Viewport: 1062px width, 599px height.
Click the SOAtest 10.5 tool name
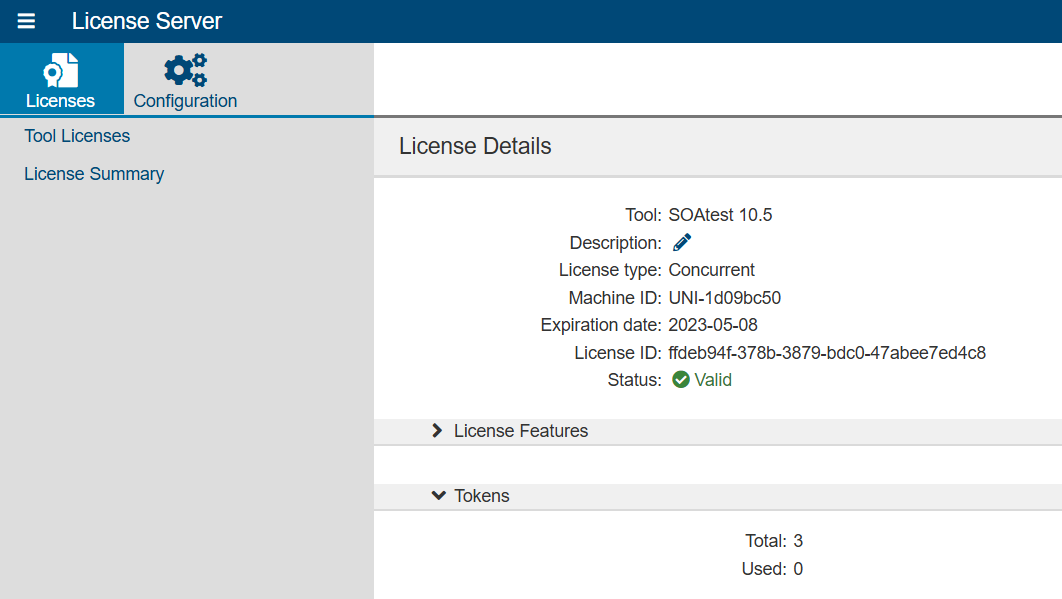click(720, 215)
